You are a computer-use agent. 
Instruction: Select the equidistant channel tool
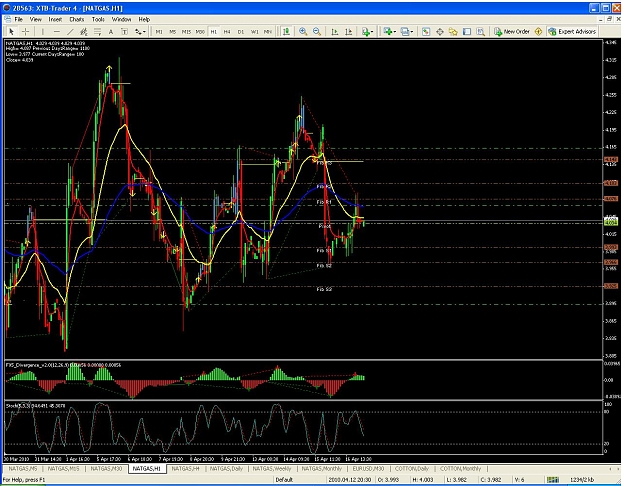point(83,31)
